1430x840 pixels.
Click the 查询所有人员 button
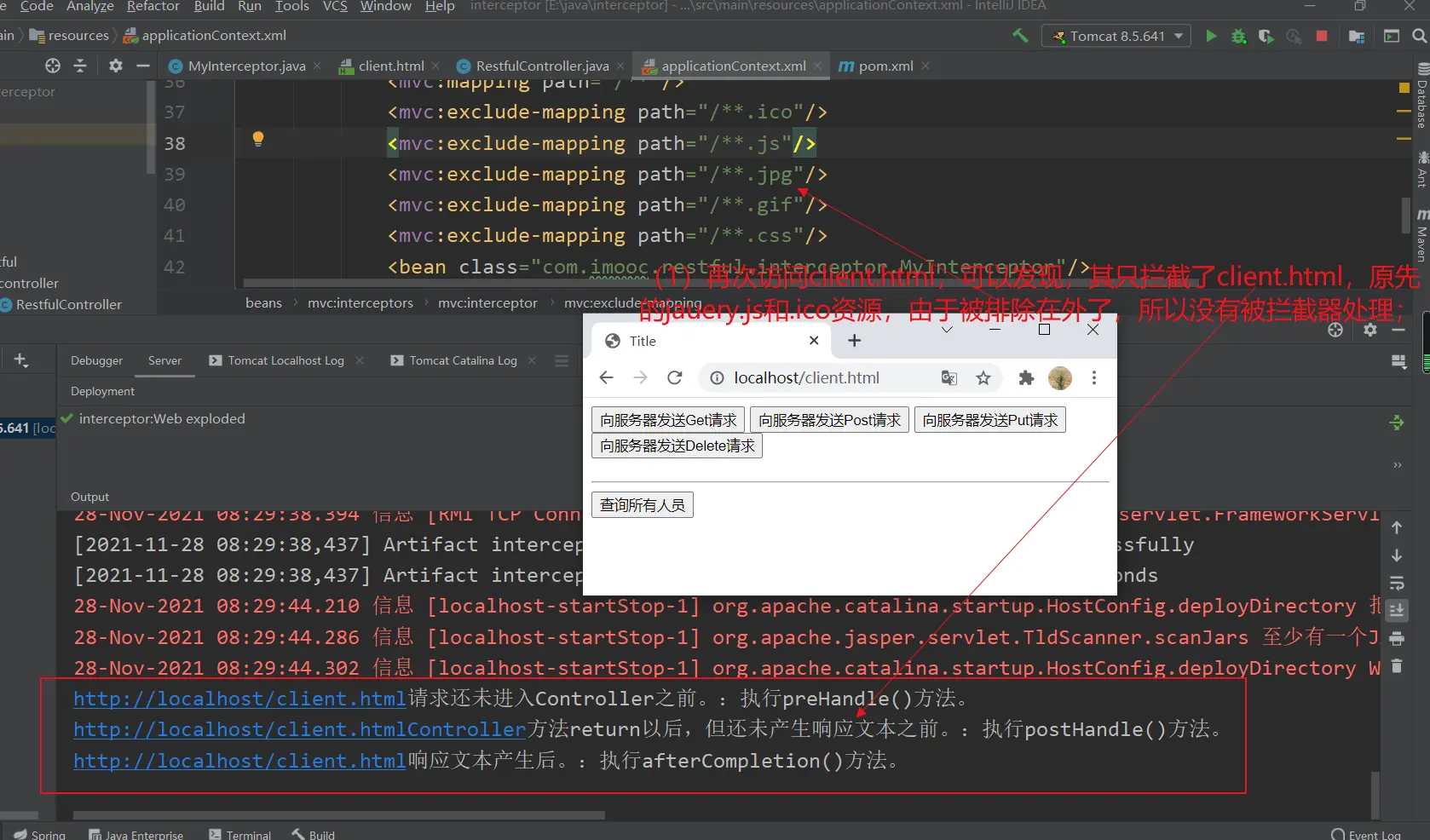point(642,505)
